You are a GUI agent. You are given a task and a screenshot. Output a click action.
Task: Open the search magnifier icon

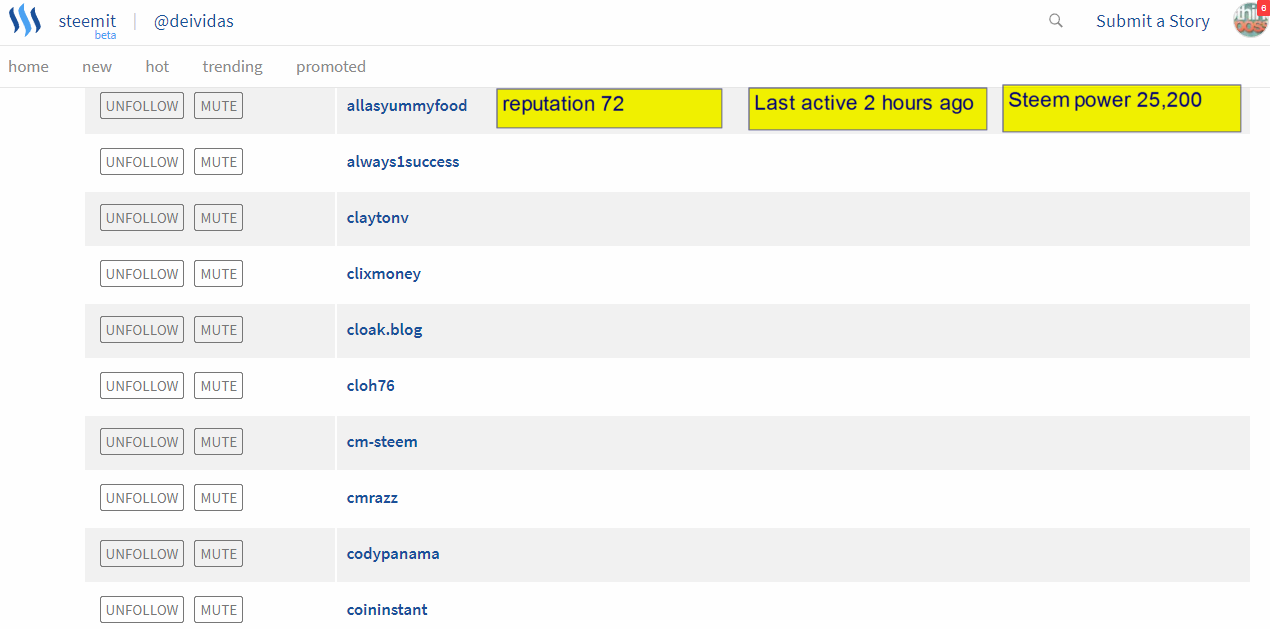1056,21
